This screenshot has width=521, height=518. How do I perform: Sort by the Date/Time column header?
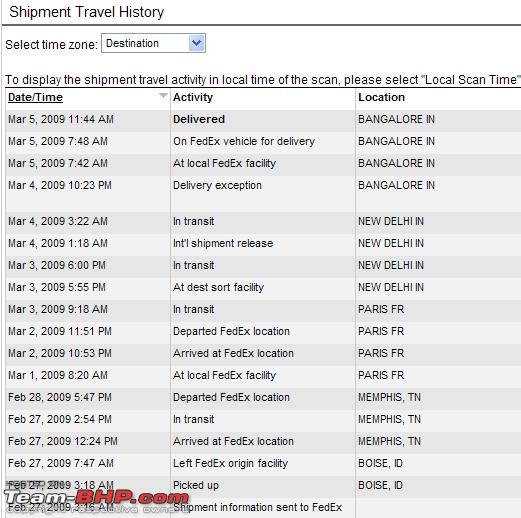(35, 97)
